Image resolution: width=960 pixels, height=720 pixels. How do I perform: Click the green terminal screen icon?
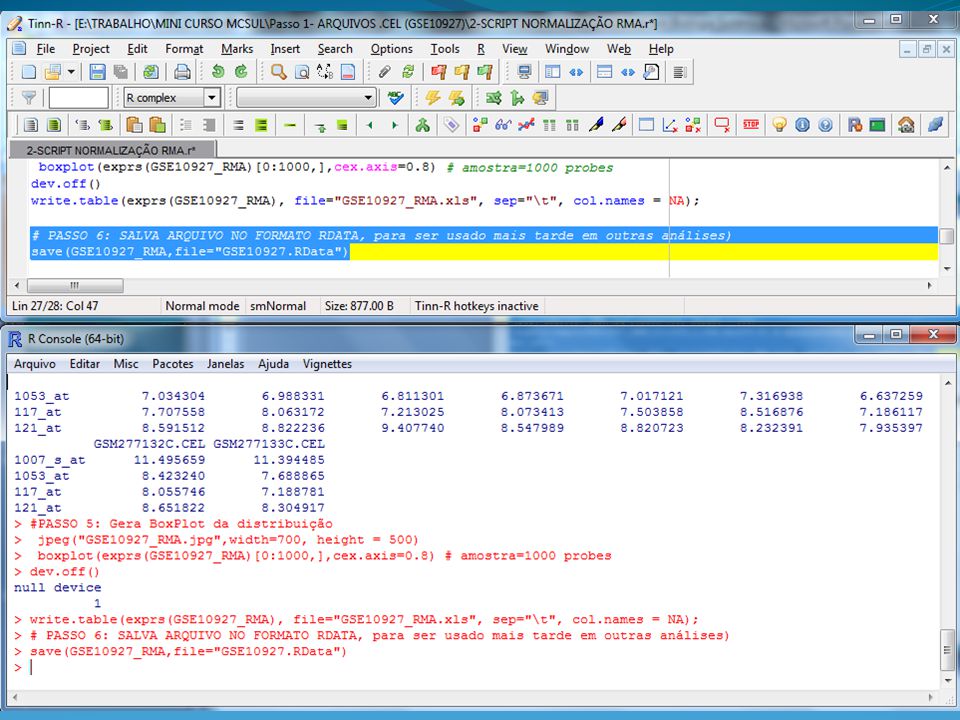point(877,125)
